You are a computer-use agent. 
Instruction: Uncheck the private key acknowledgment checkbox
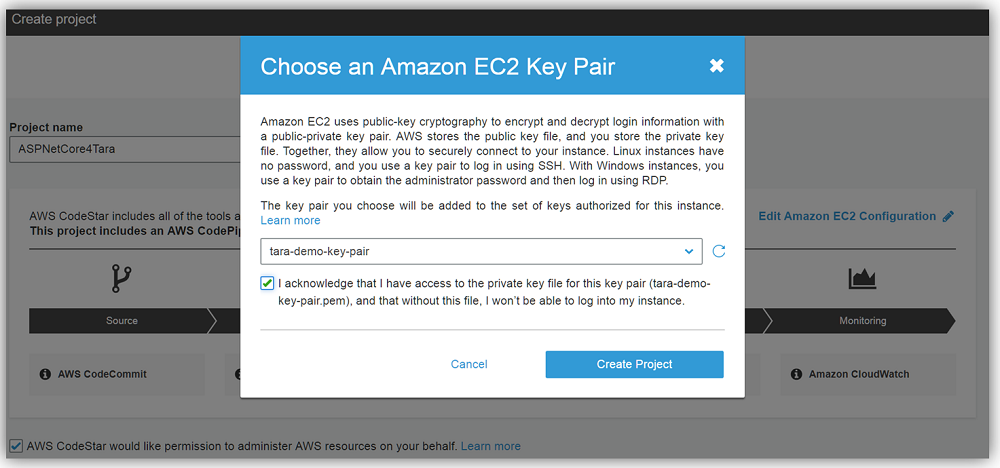point(267,283)
